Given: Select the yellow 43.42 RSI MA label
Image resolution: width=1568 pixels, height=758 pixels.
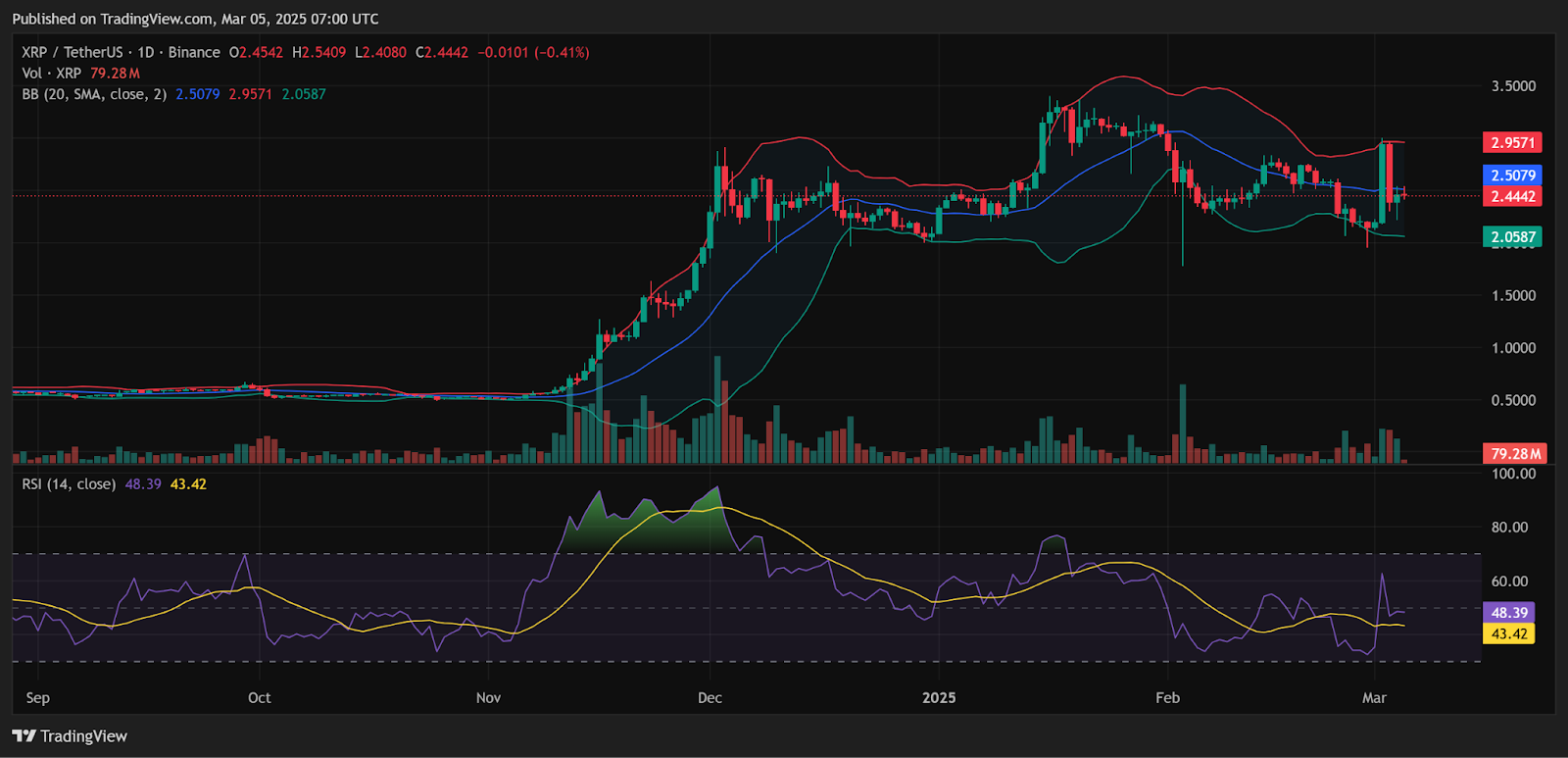Looking at the screenshot, I should pyautogui.click(x=1509, y=634).
